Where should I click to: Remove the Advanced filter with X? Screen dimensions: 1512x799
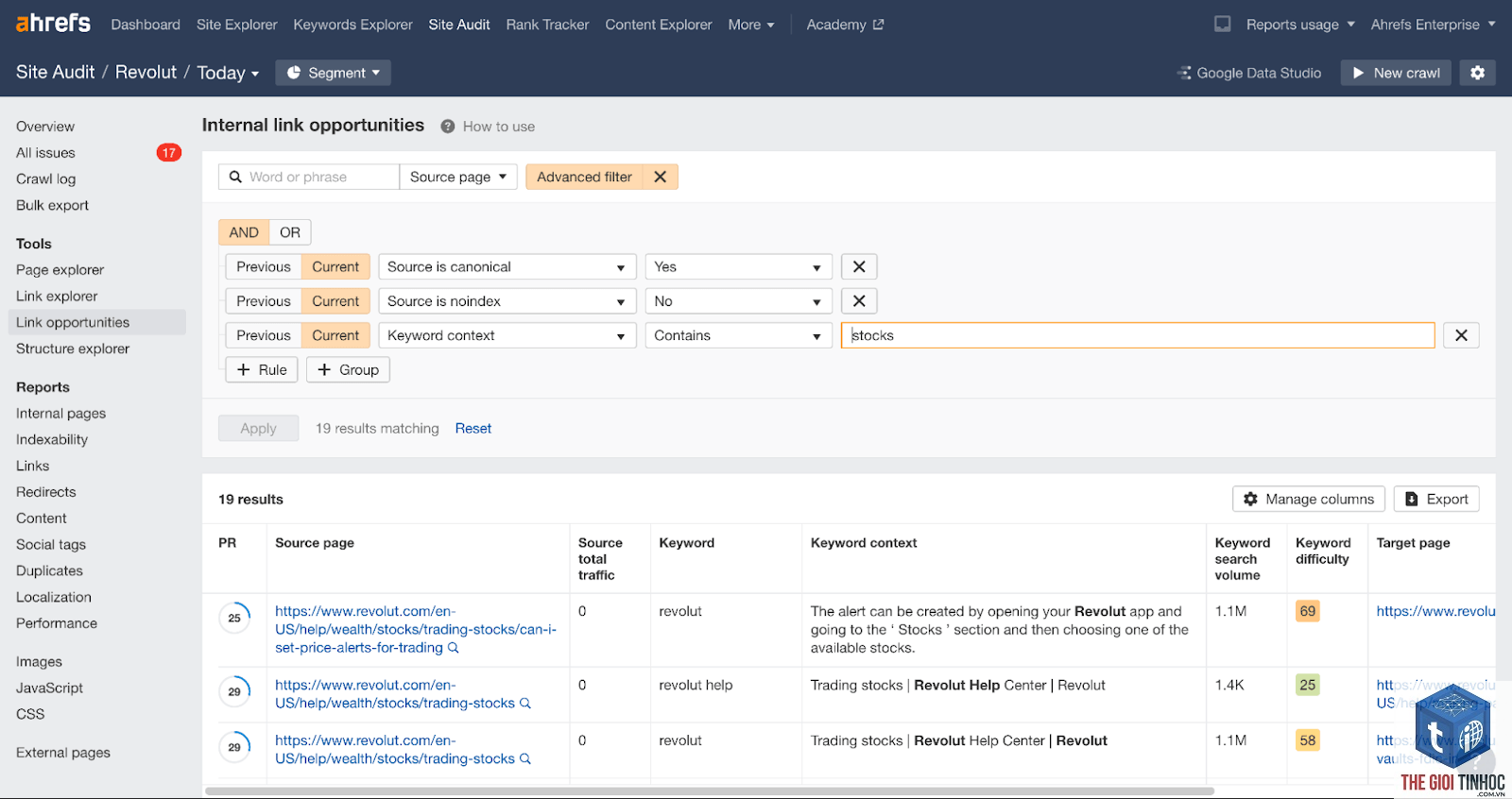(x=661, y=177)
